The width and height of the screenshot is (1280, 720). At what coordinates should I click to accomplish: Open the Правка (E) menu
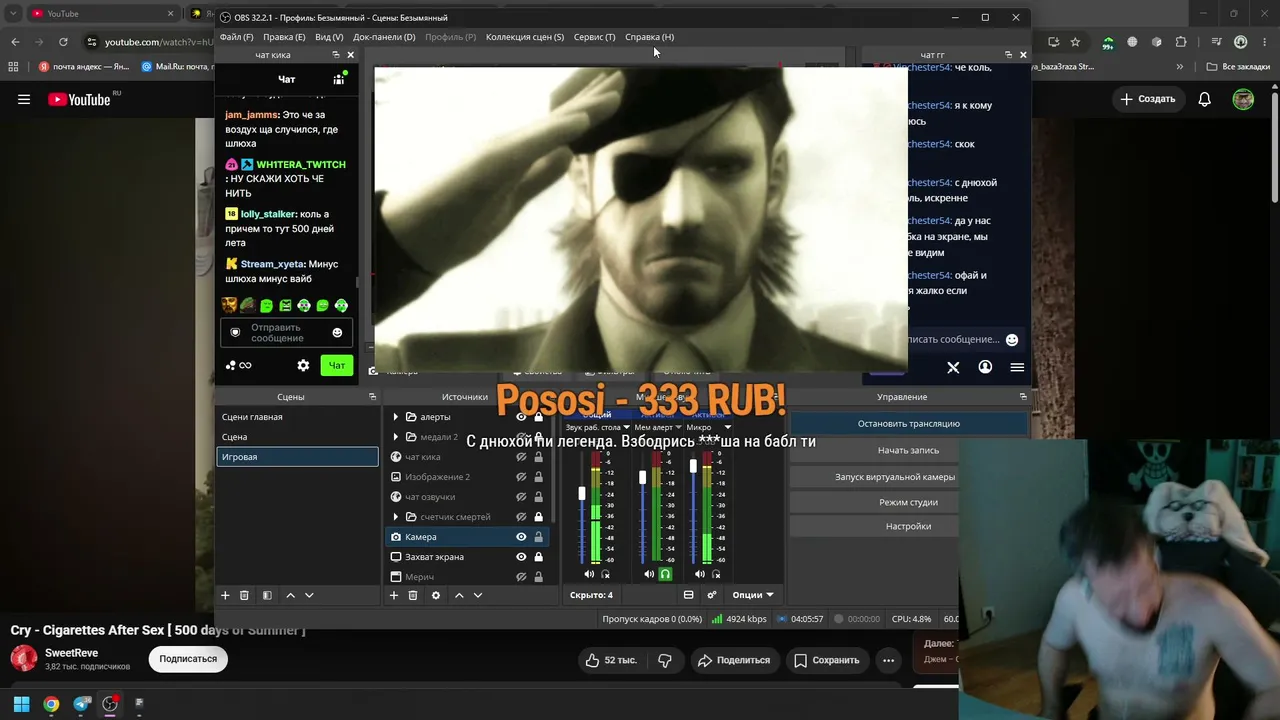pos(284,37)
